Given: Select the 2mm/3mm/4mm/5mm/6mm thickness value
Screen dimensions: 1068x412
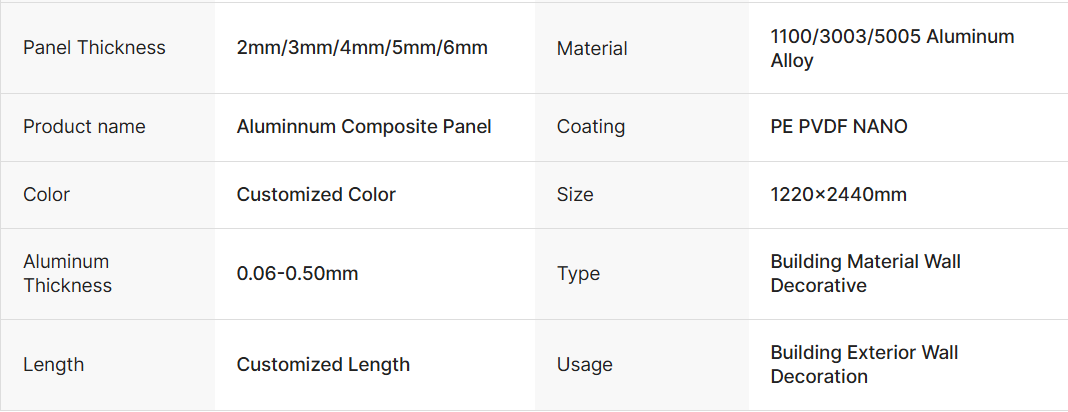Looking at the screenshot, I should [x=362, y=48].
